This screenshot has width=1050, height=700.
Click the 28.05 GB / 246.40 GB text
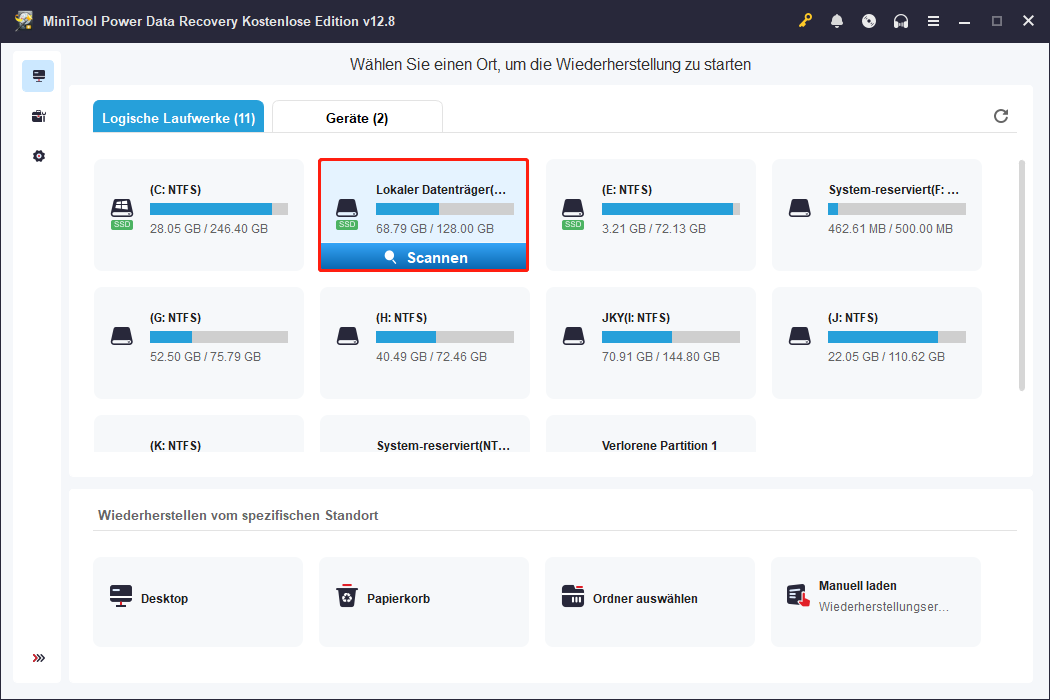coord(209,229)
